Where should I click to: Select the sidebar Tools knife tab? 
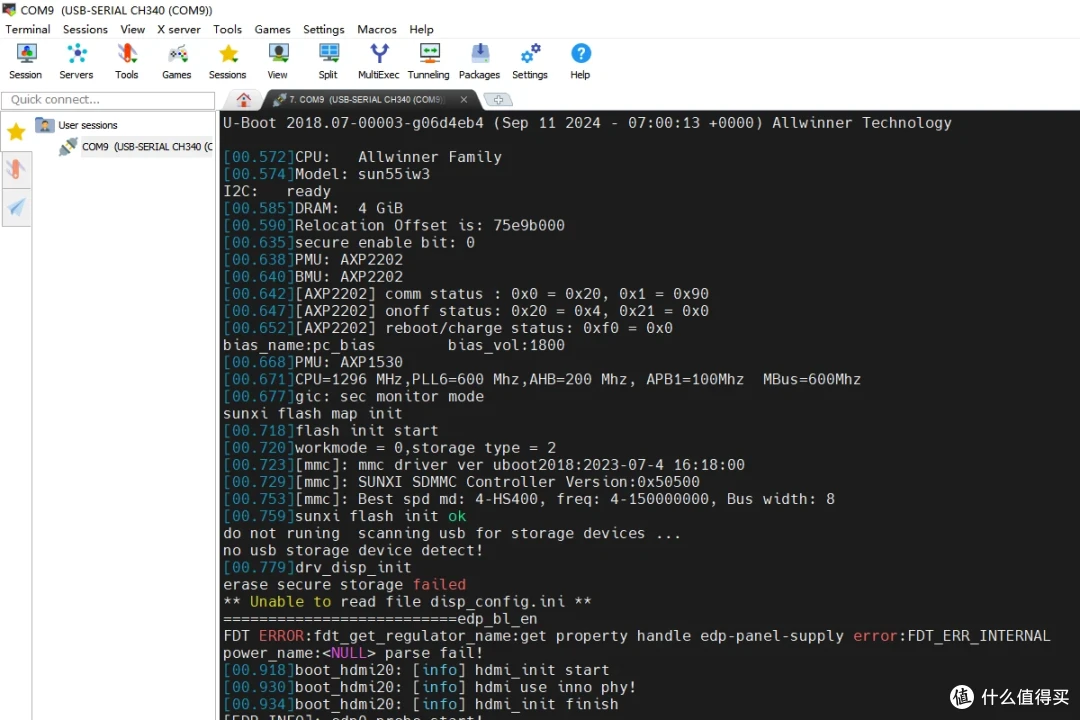16,169
